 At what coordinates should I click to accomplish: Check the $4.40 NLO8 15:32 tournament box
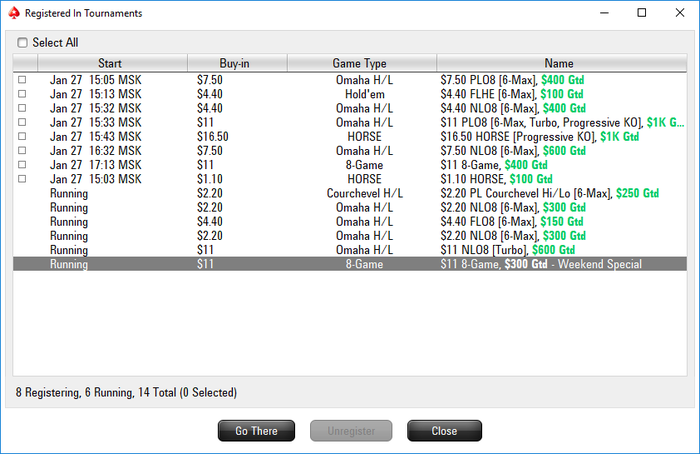[22, 108]
